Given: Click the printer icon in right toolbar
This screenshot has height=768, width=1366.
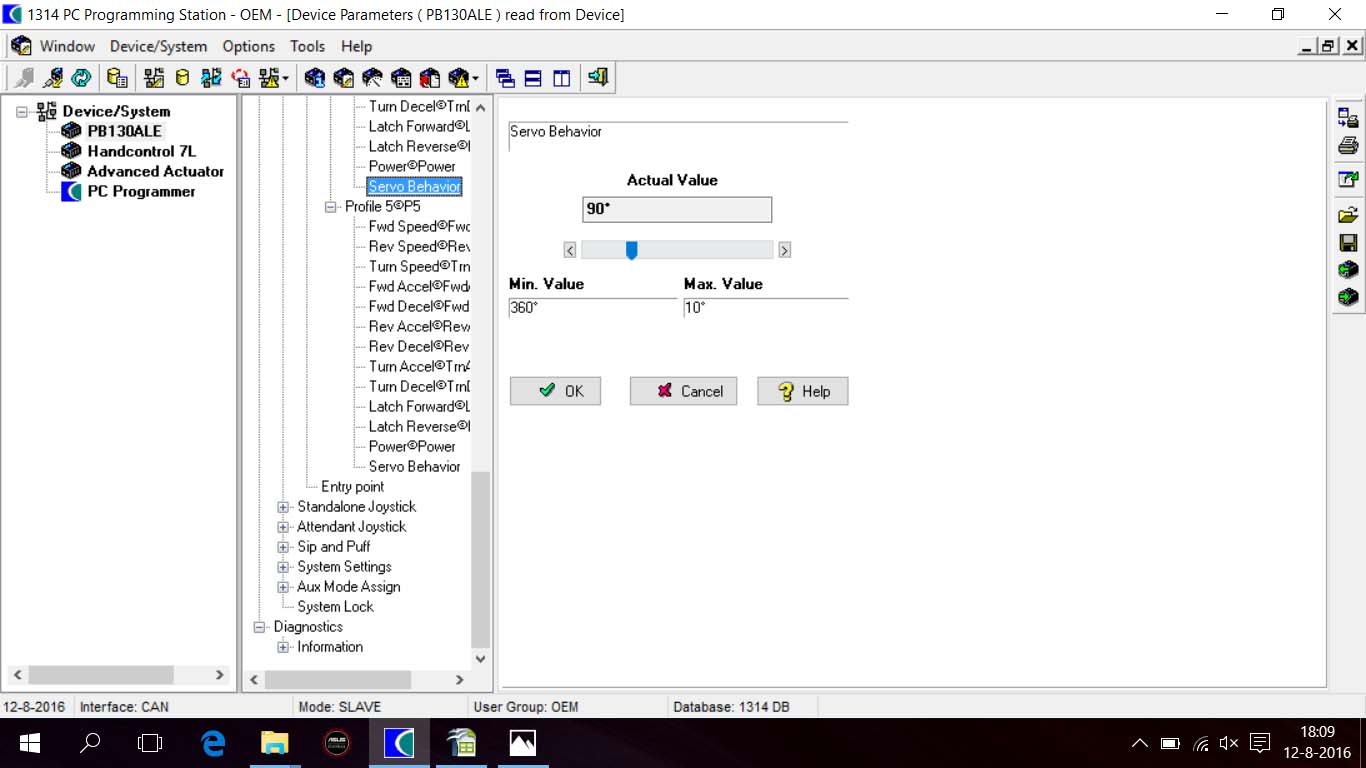Looking at the screenshot, I should tap(1347, 147).
